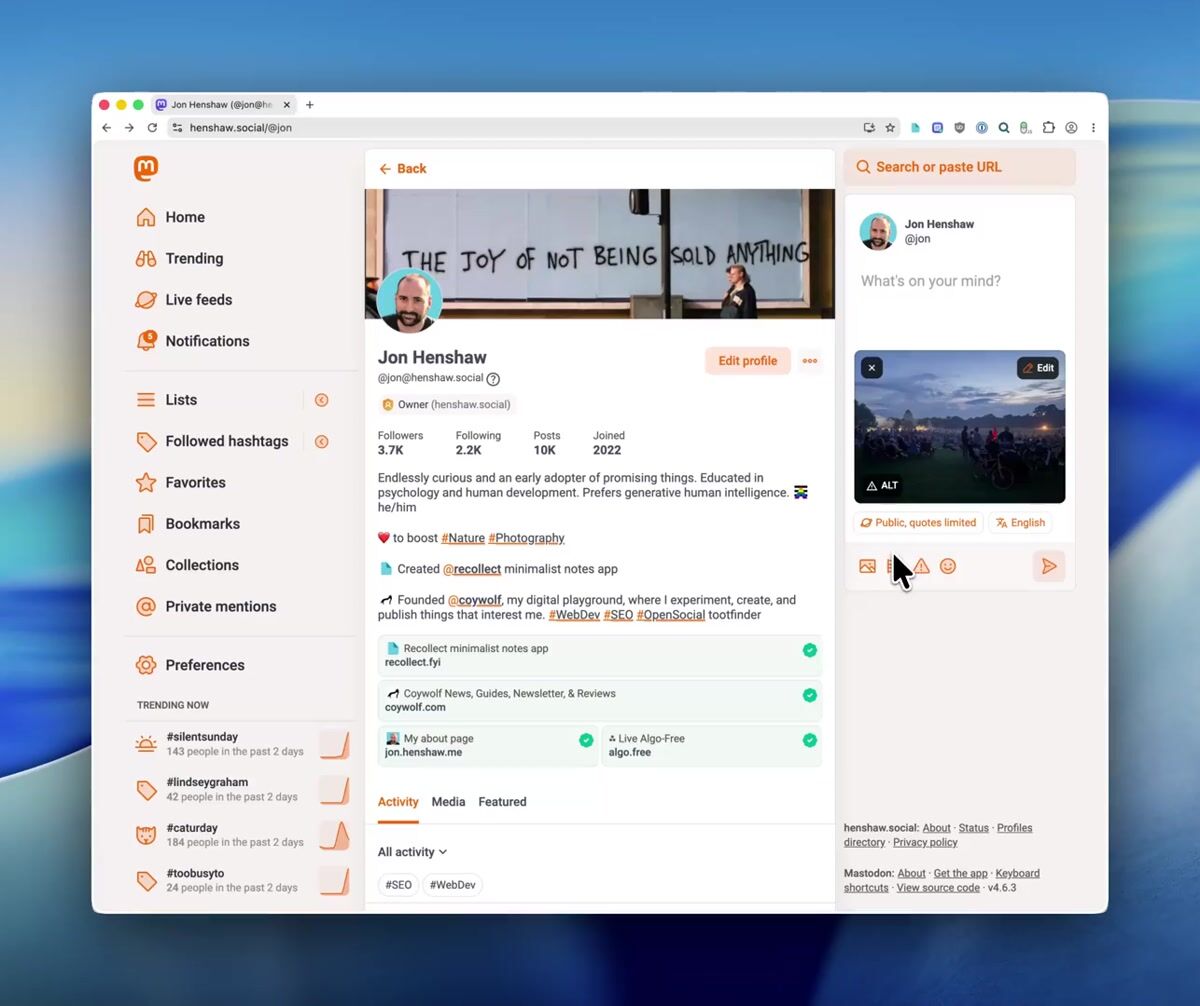Open the Lists page
Viewport: 1200px width, 1006px height.
[x=166, y=399]
